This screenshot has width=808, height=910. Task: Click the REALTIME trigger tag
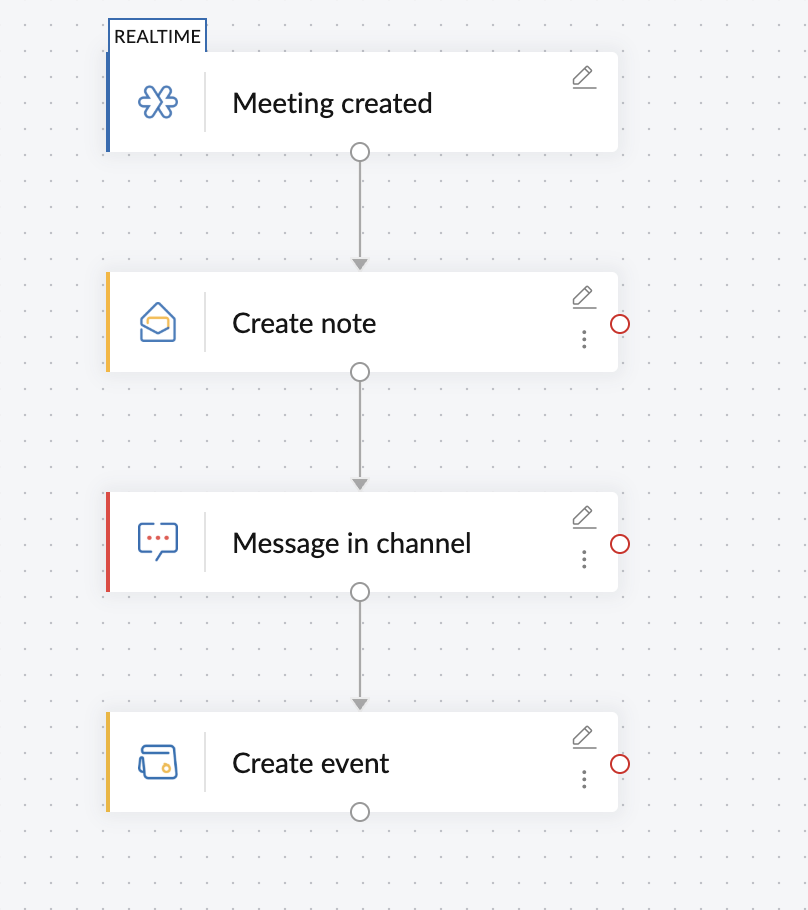pyautogui.click(x=157, y=37)
